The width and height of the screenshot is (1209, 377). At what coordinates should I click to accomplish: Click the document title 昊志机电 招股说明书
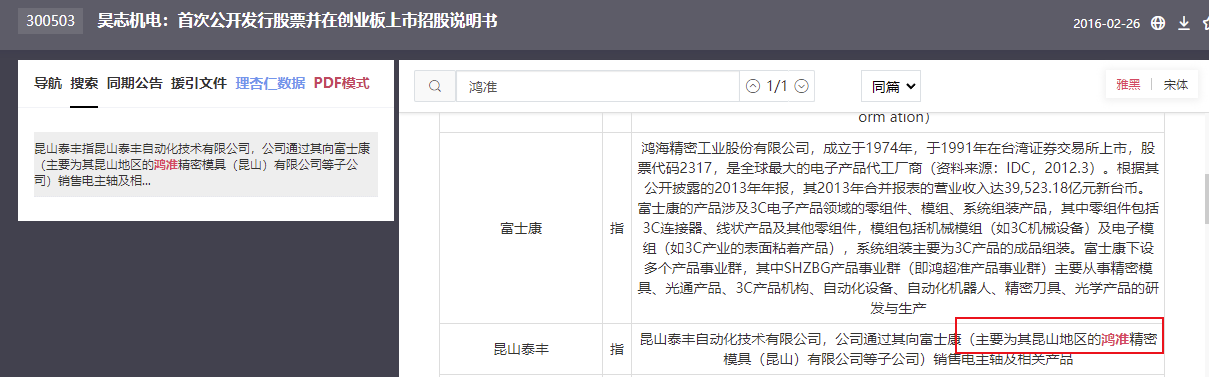297,22
